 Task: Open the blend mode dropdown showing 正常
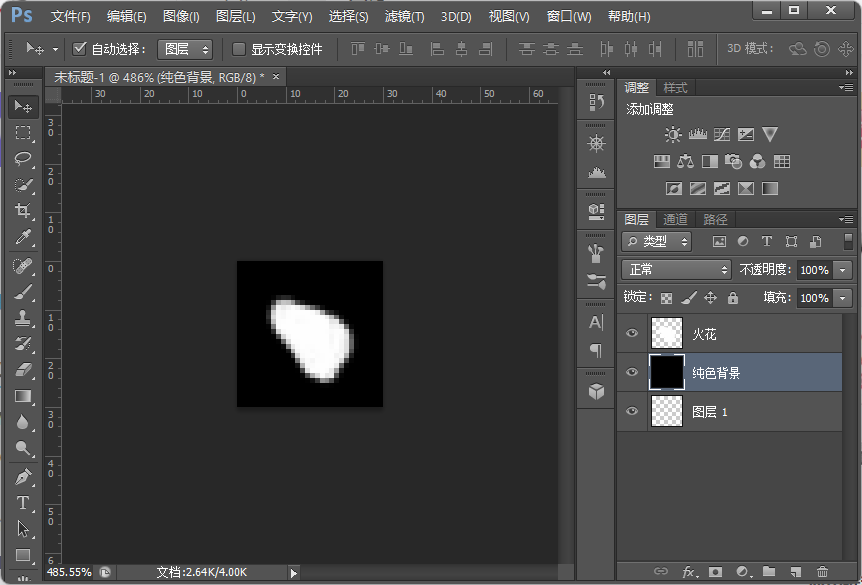tap(675, 269)
